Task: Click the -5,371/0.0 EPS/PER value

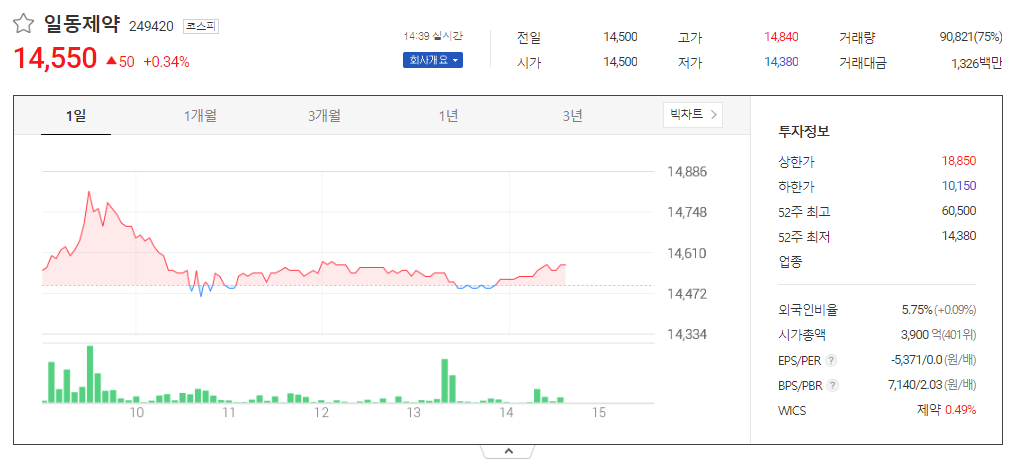Action: point(914,360)
